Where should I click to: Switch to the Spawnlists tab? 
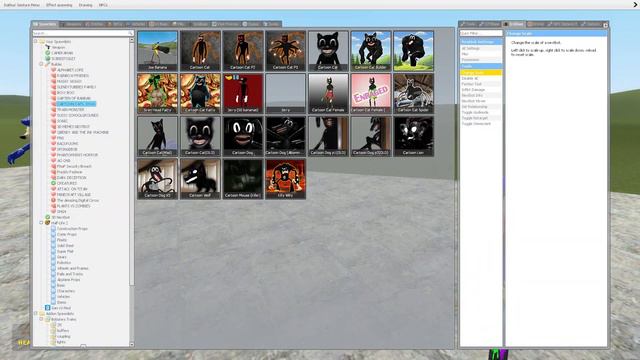point(45,24)
